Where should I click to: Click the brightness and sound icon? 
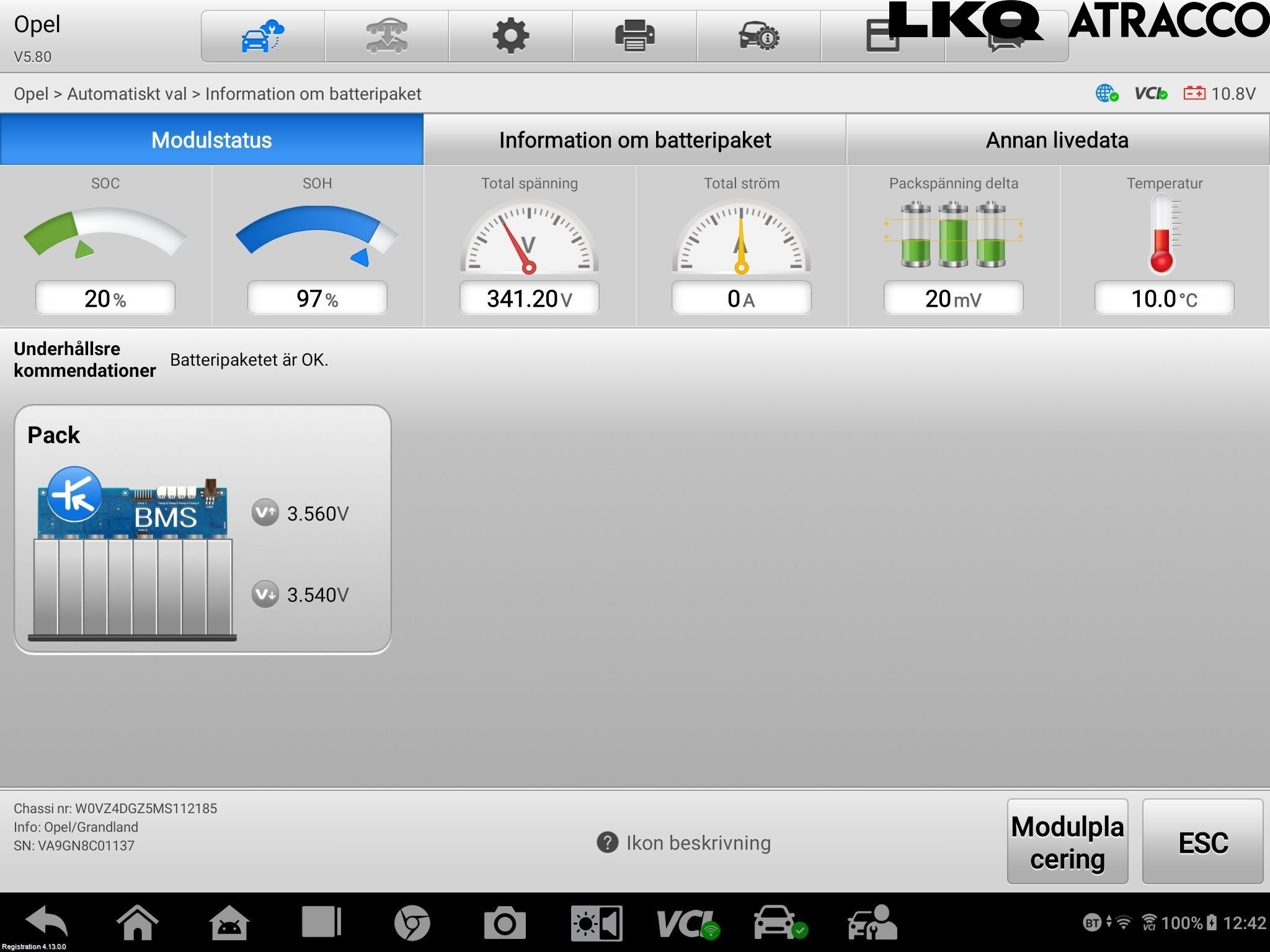pos(597,923)
